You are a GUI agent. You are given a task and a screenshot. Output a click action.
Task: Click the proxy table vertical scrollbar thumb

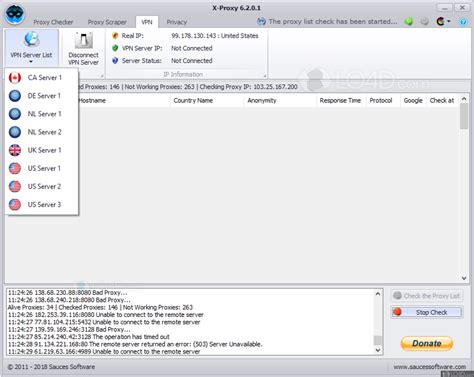click(464, 116)
